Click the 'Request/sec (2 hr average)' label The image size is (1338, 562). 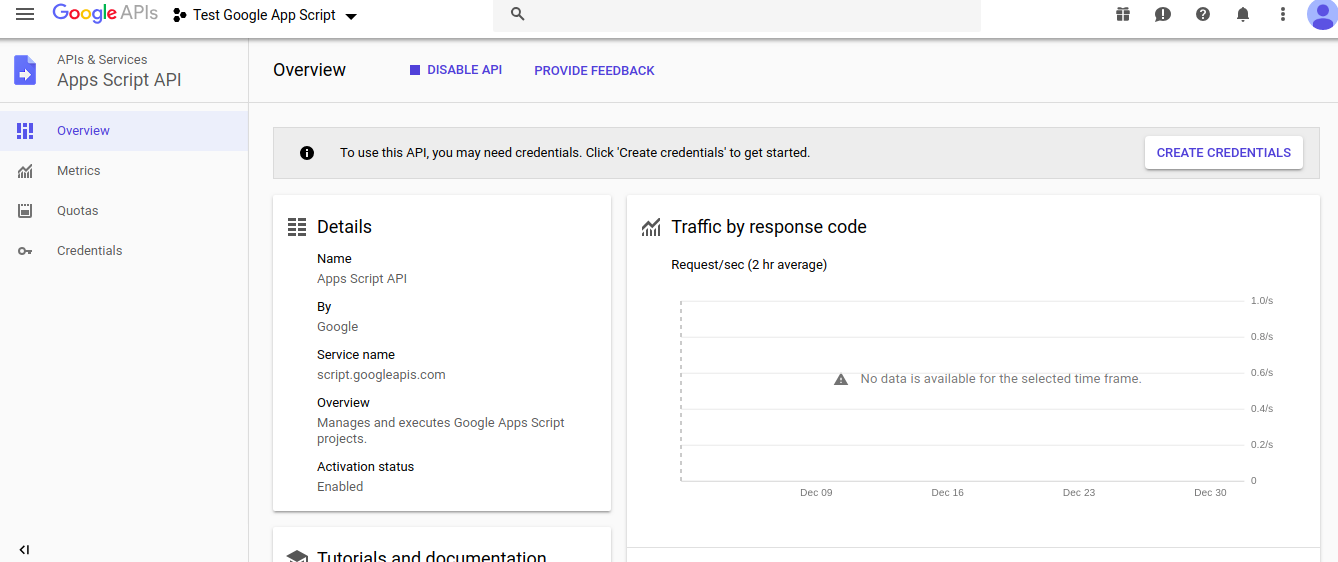[x=749, y=265]
